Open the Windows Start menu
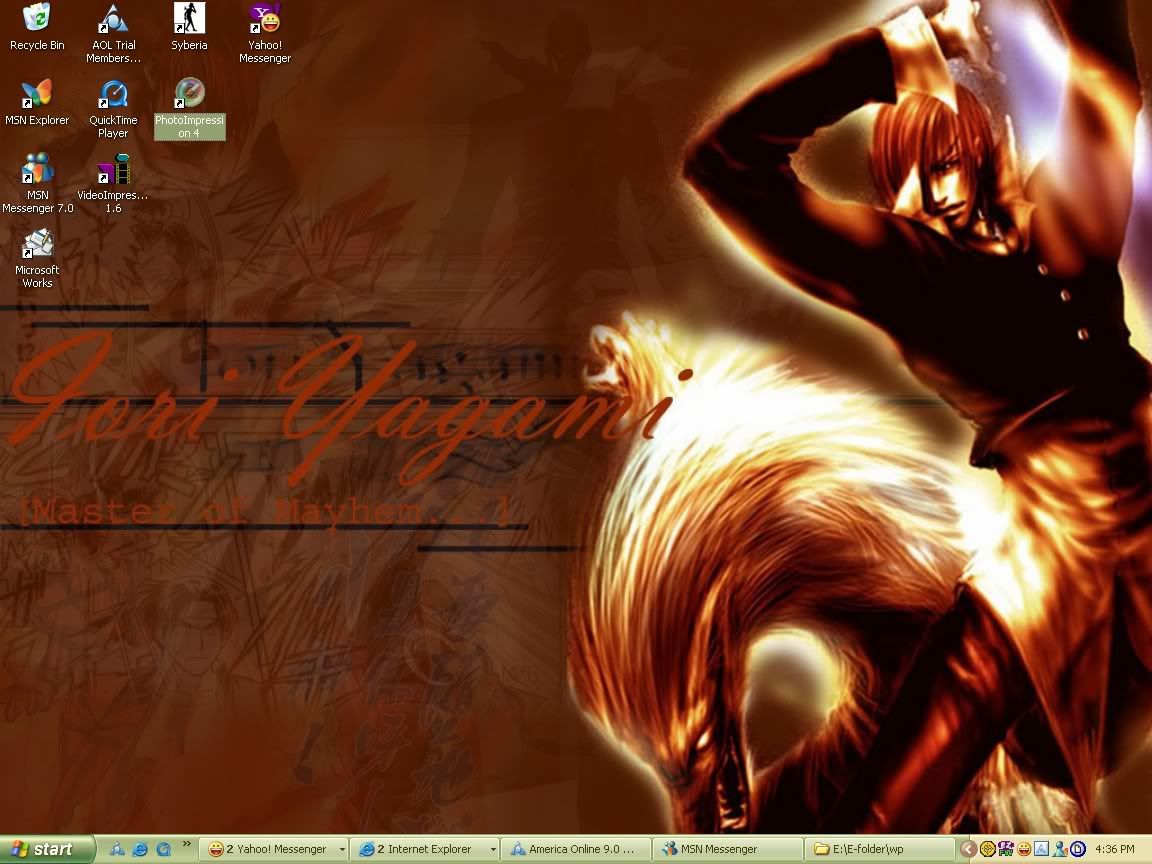The height and width of the screenshot is (864, 1152). point(47,849)
